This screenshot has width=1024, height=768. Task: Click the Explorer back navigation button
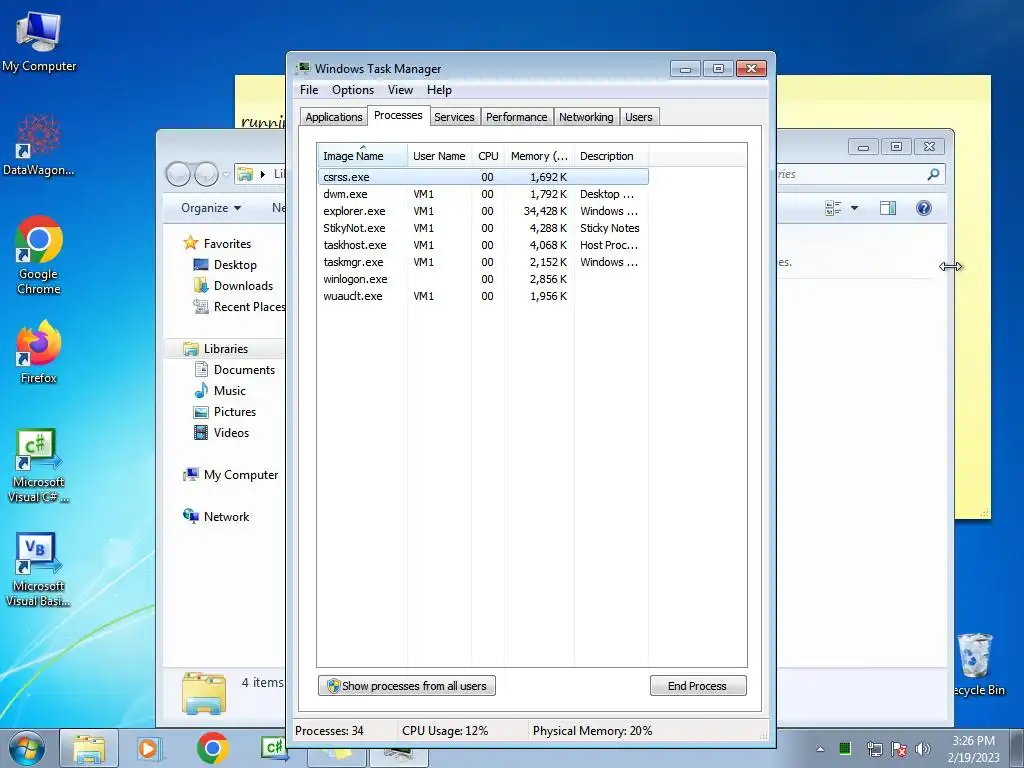click(x=178, y=174)
